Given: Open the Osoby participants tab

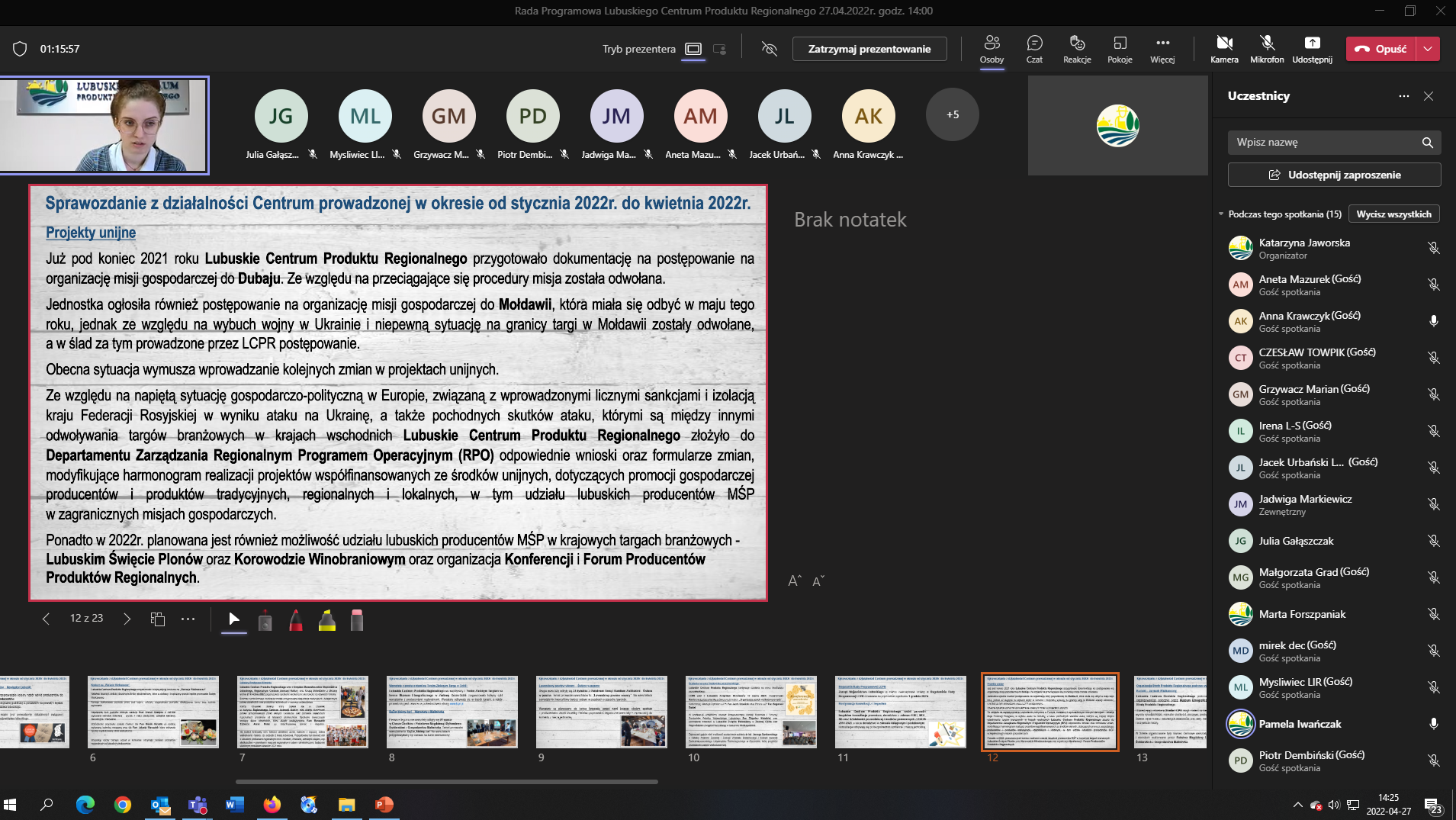Looking at the screenshot, I should [992, 49].
